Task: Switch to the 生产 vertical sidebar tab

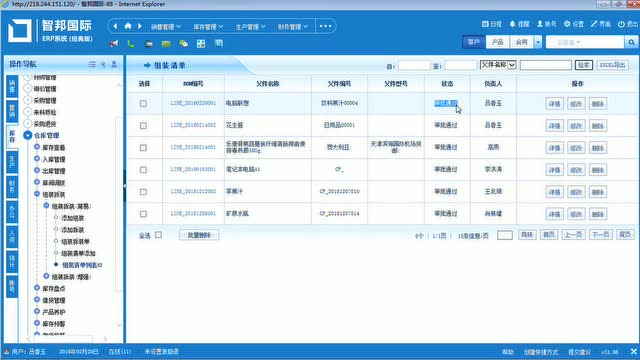Action: coord(12,162)
